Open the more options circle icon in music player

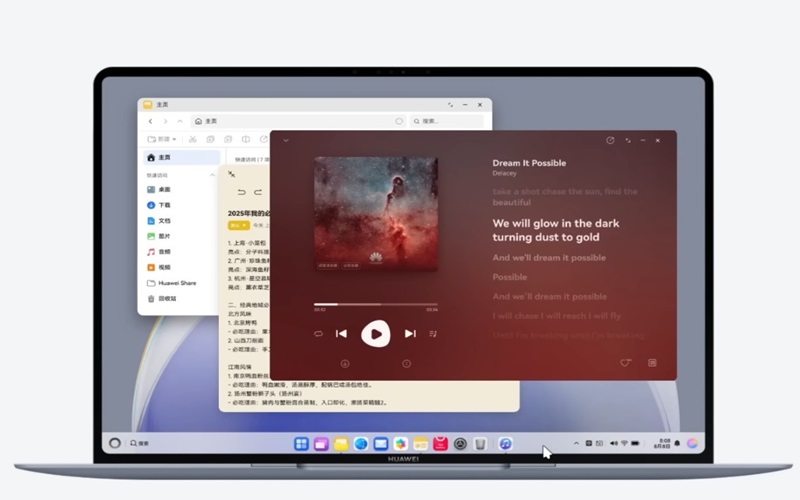coord(407,364)
